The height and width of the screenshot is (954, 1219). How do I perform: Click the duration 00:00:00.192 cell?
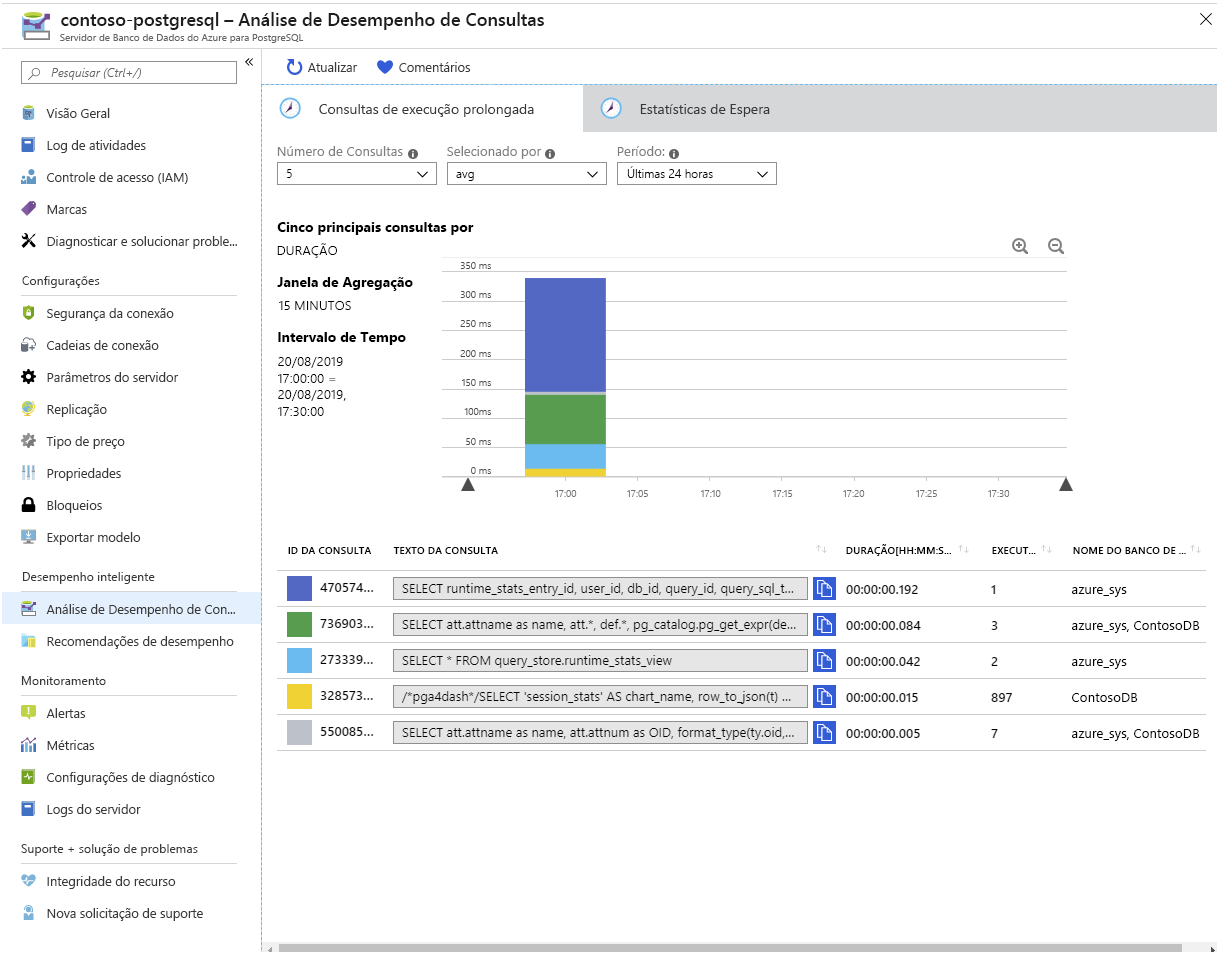coord(882,589)
